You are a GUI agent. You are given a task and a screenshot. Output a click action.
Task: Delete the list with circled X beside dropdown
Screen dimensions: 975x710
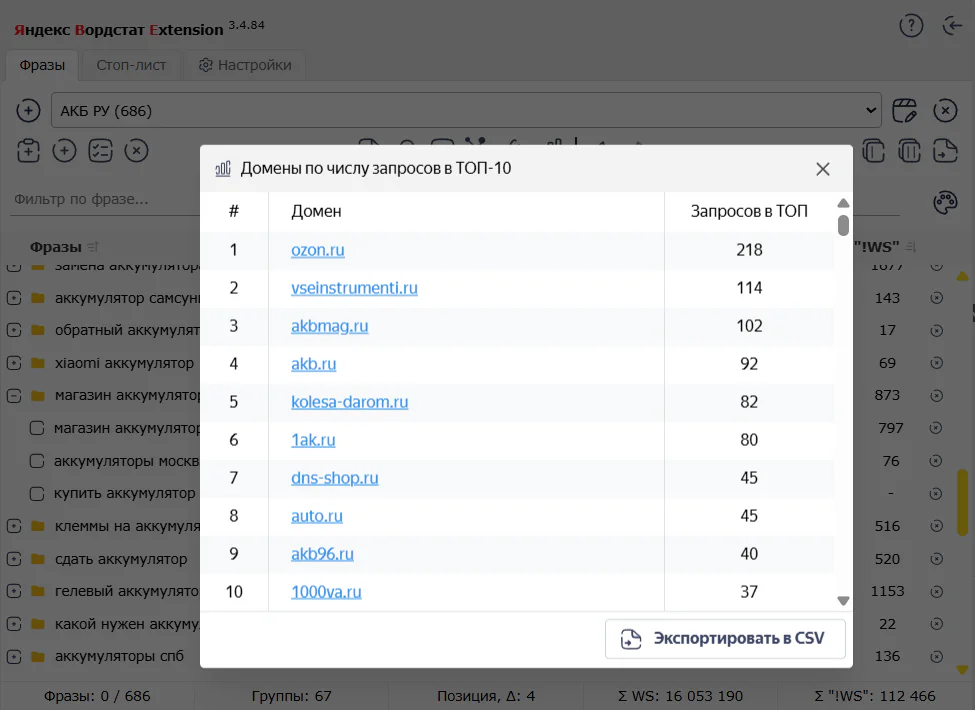tap(945, 111)
